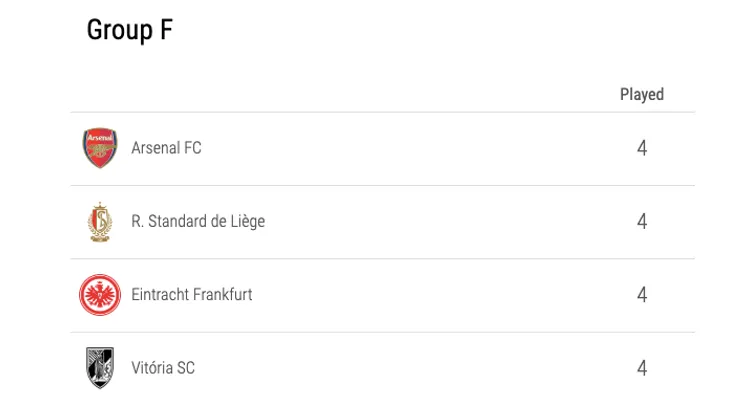
Task: Click empty middle of the Eintracht Frankfurt row
Action: [440, 295]
